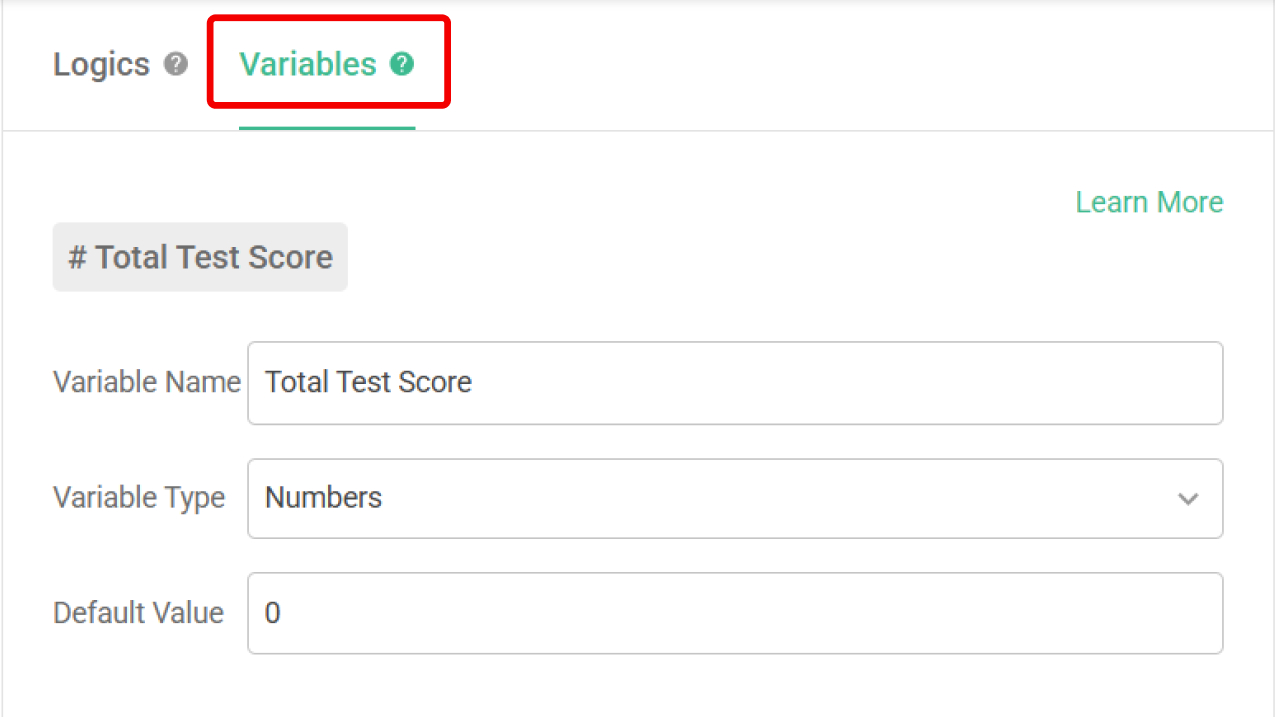Click the Total Test Score variable chip
The width and height of the screenshot is (1275, 717).
click(200, 257)
